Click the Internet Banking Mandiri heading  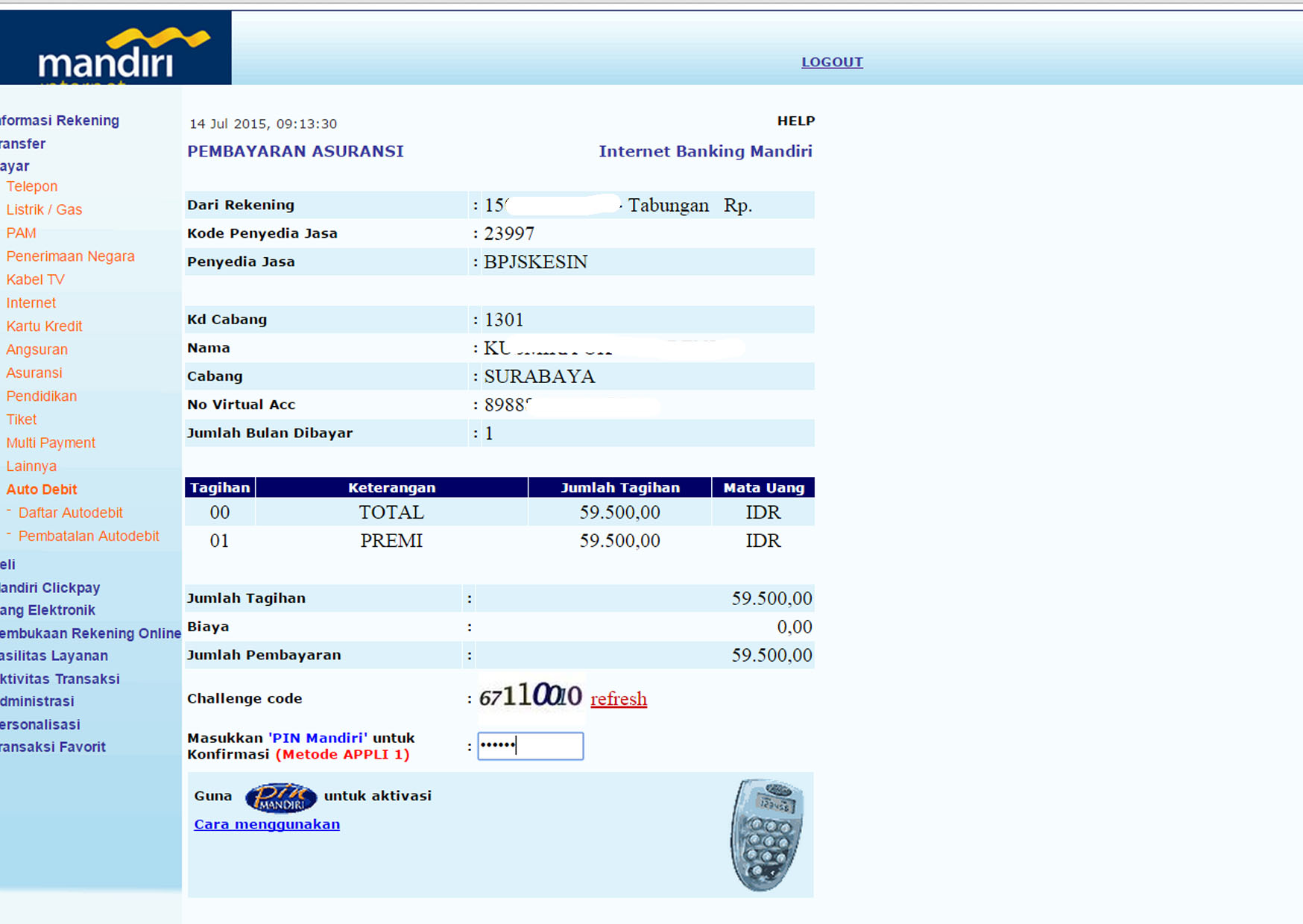(x=706, y=151)
